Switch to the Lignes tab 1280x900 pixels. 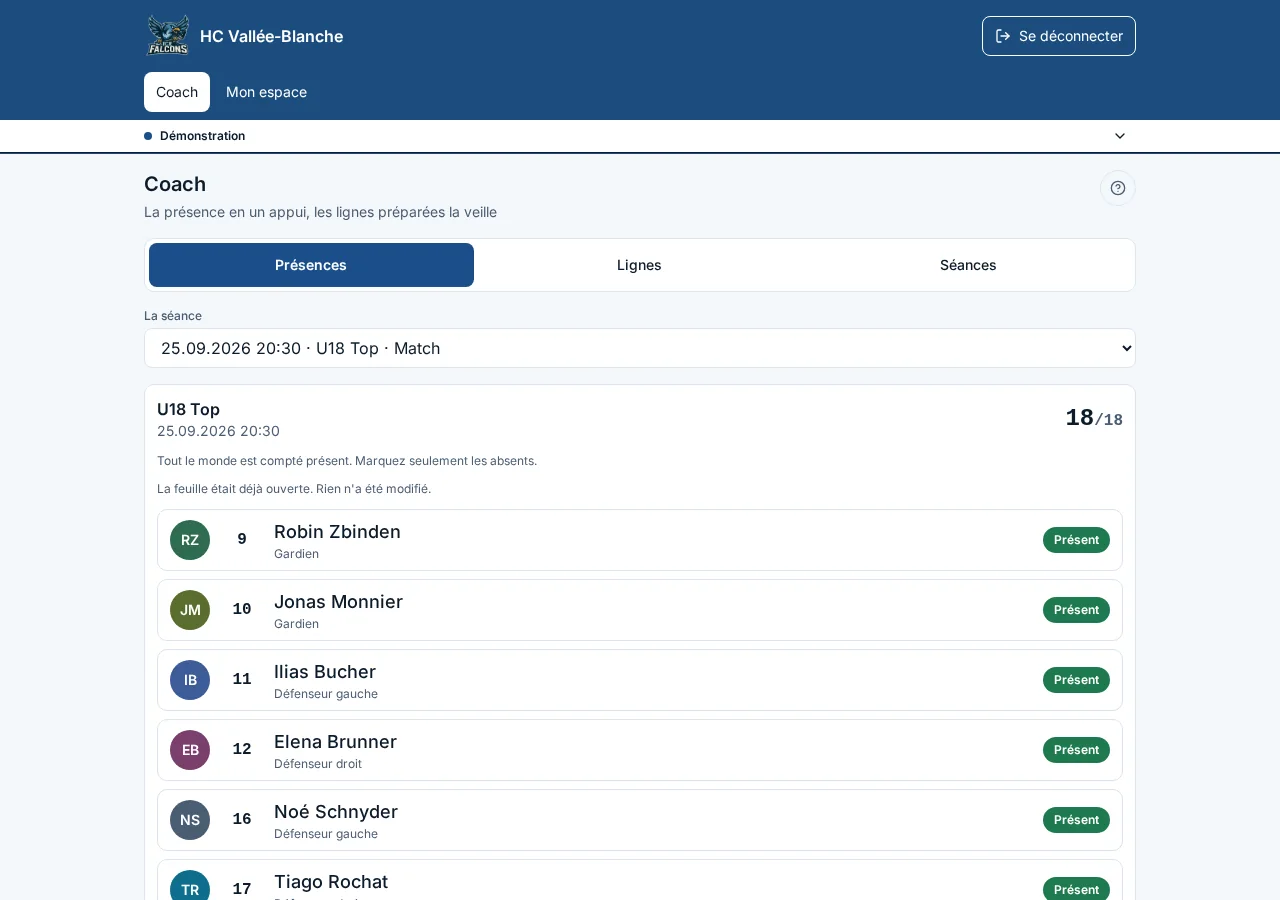639,265
